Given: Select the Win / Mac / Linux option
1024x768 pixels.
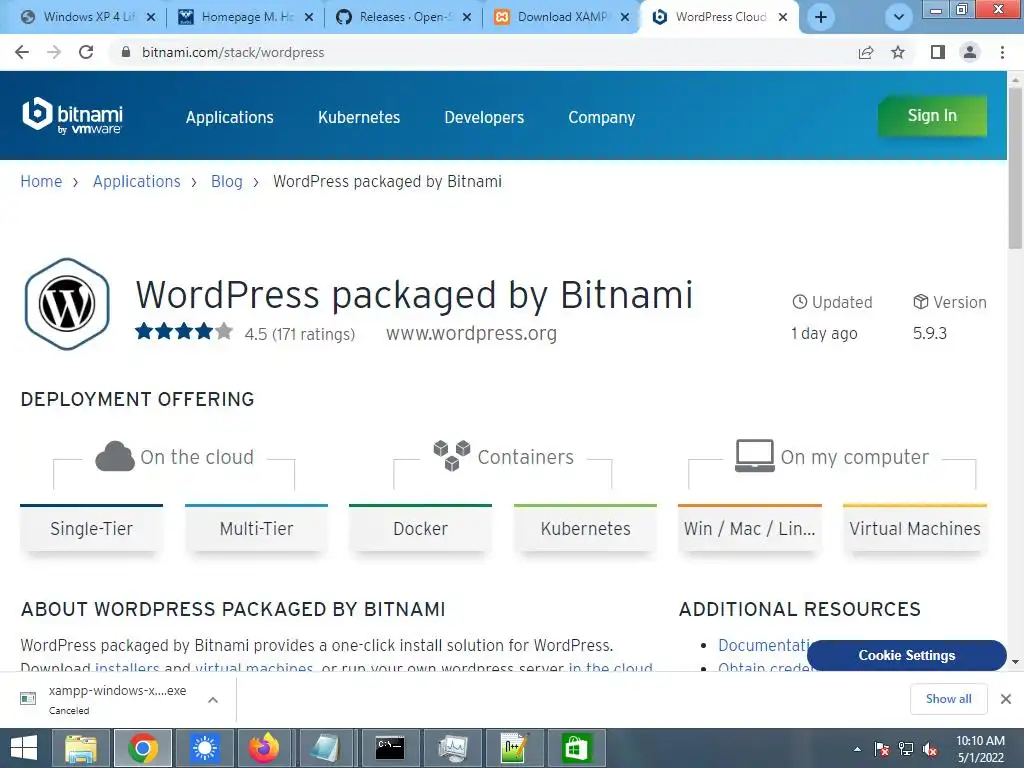Looking at the screenshot, I should pos(750,528).
